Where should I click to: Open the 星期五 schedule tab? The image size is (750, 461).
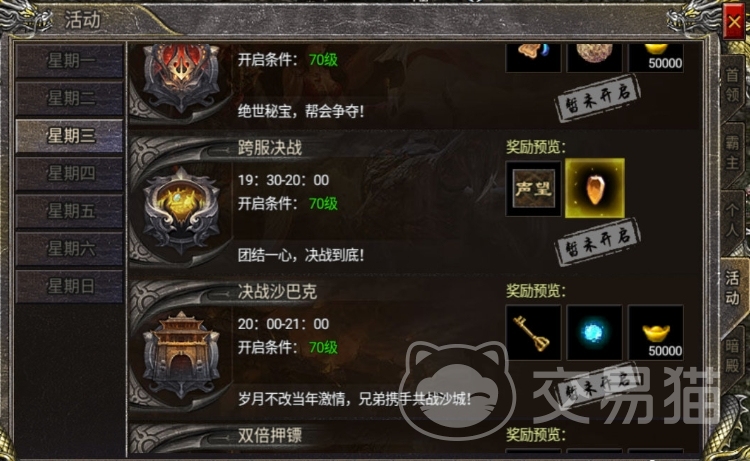coord(70,211)
